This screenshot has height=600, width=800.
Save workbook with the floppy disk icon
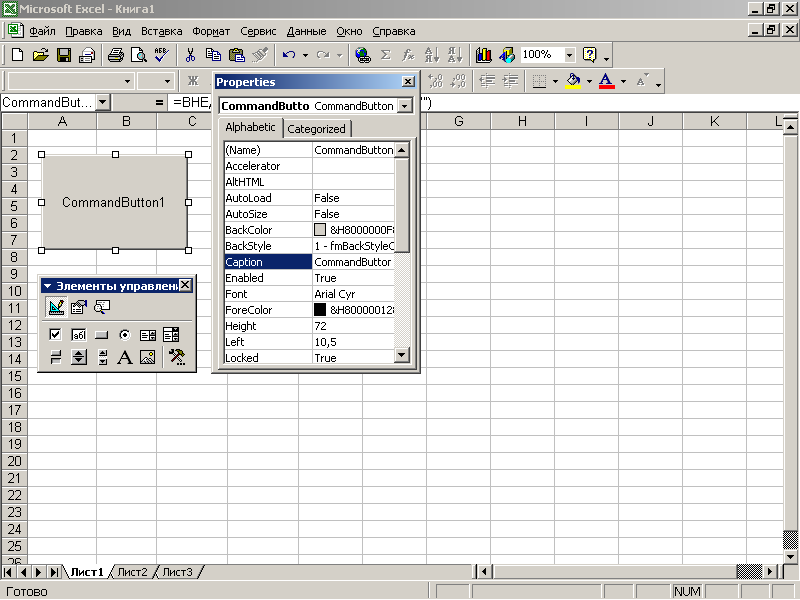point(64,55)
